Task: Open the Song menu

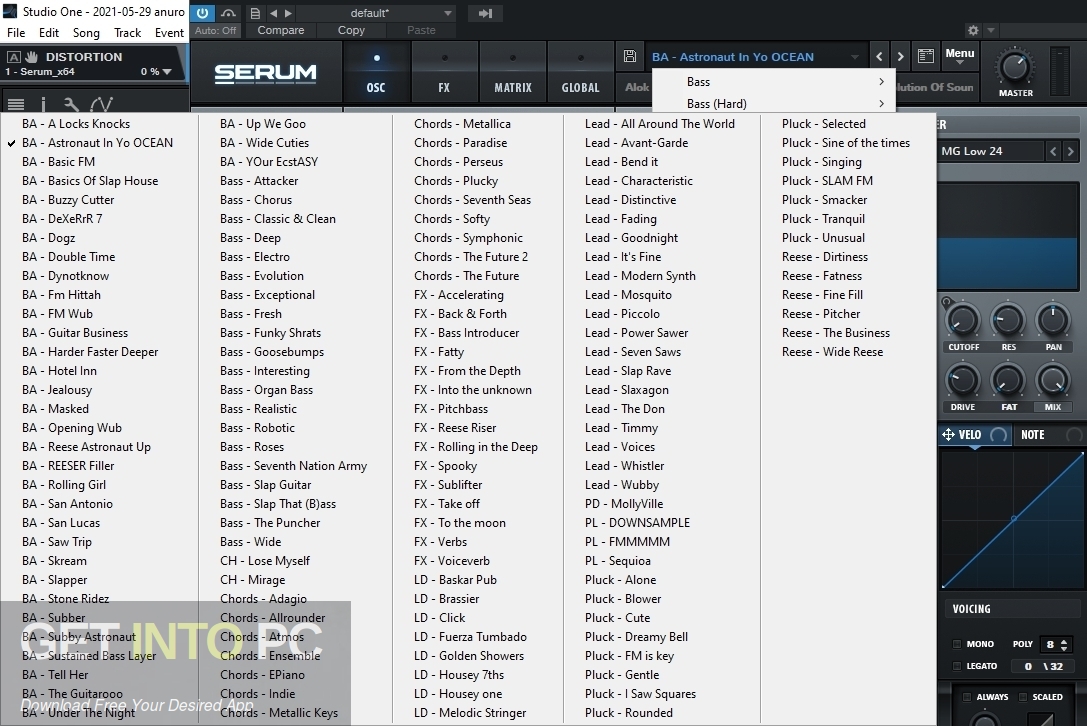Action: (86, 33)
